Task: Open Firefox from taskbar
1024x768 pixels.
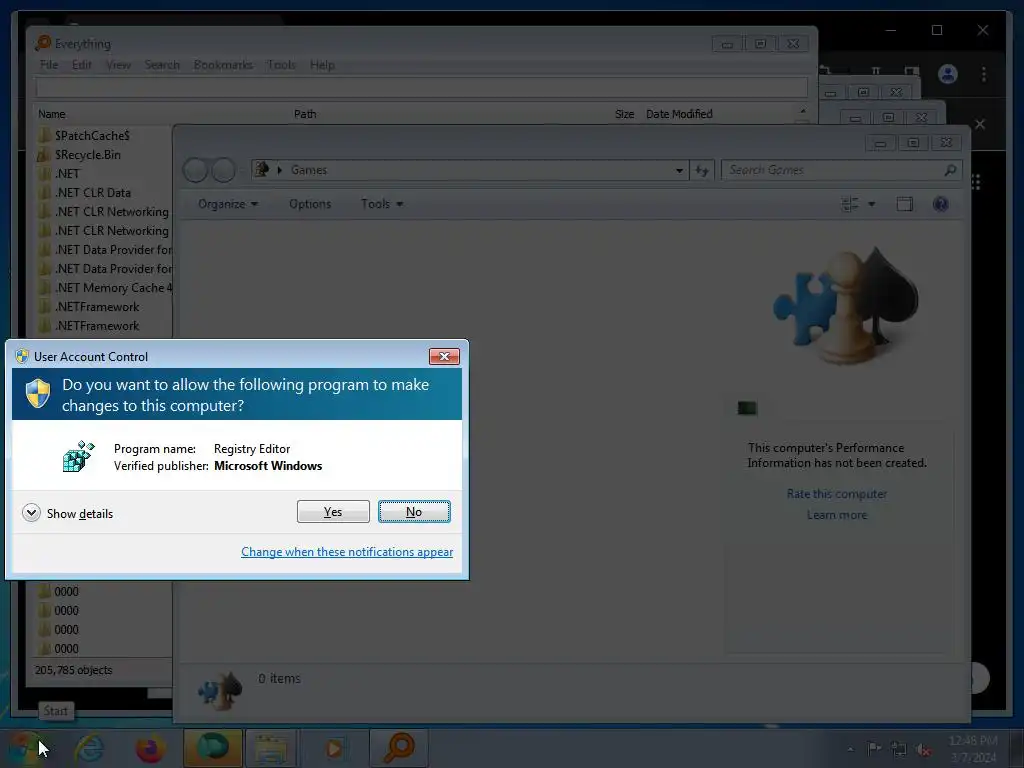Action: tap(150, 748)
